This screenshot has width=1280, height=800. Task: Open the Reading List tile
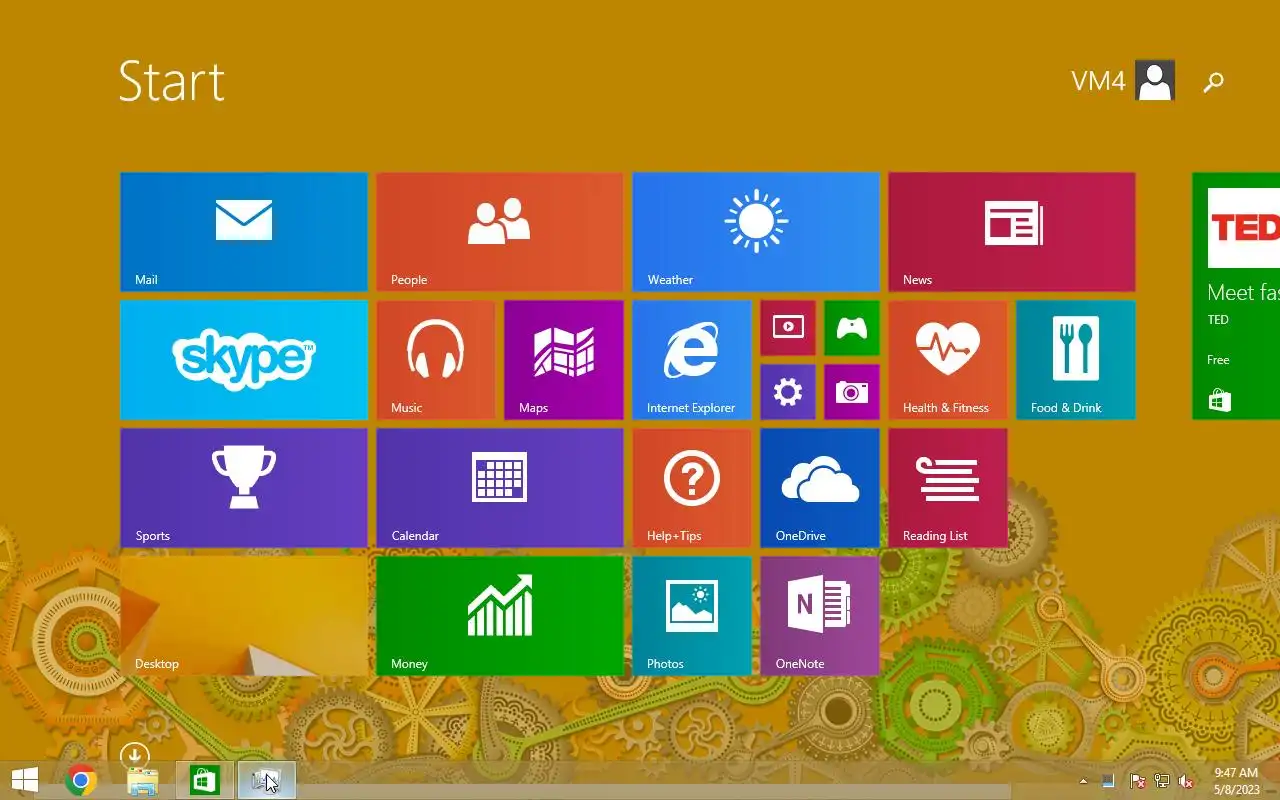(948, 488)
